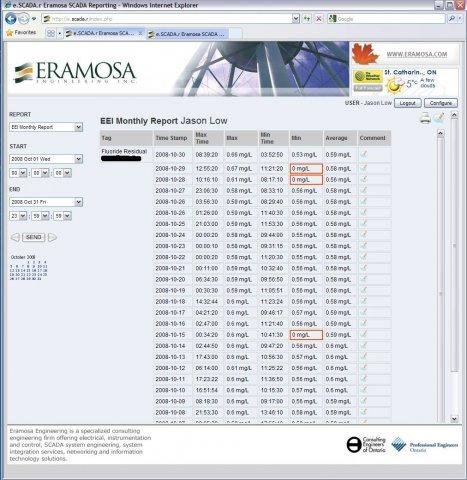Click the report table scrollbar up arrow
Image resolution: width=467 pixels, height=480 pixels.
(x=440, y=133)
